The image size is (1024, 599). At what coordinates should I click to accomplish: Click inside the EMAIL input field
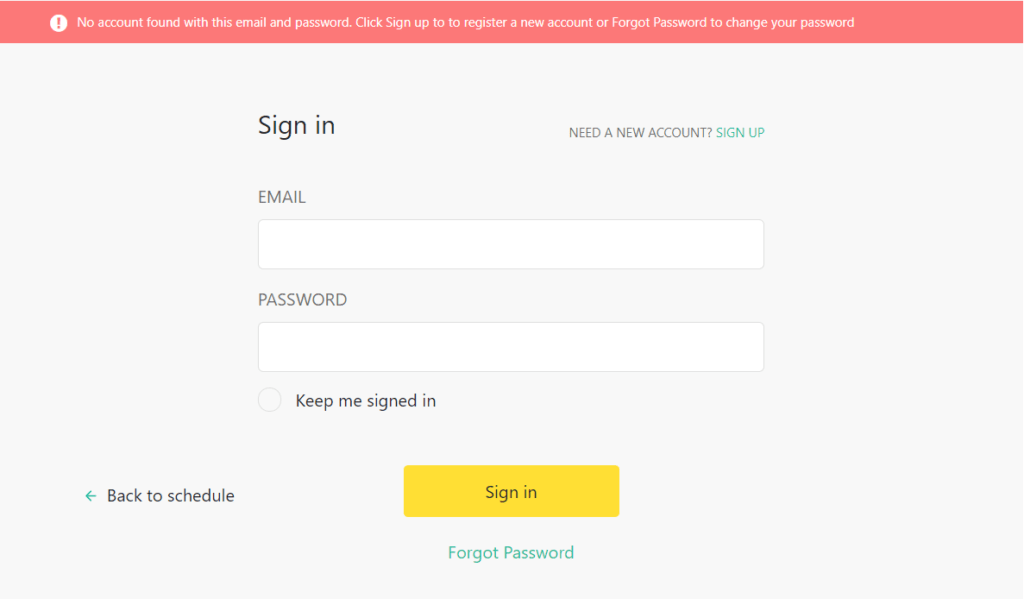tap(511, 244)
